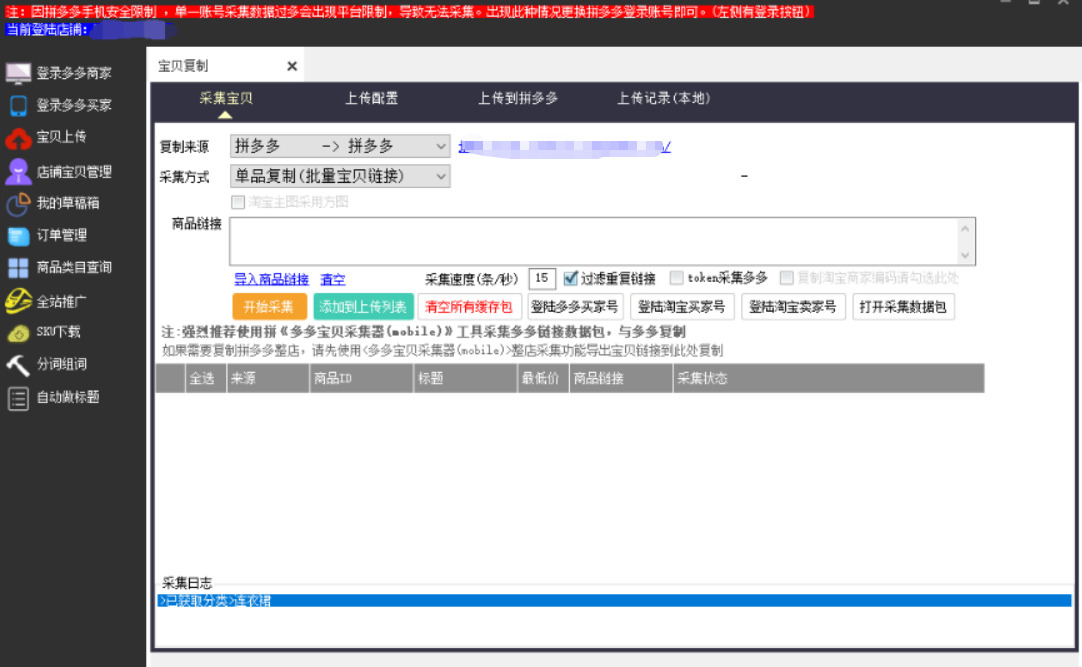Image resolution: width=1082 pixels, height=667 pixels.
Task: Click the 分词组词 hammer icon
Action: (x=18, y=364)
